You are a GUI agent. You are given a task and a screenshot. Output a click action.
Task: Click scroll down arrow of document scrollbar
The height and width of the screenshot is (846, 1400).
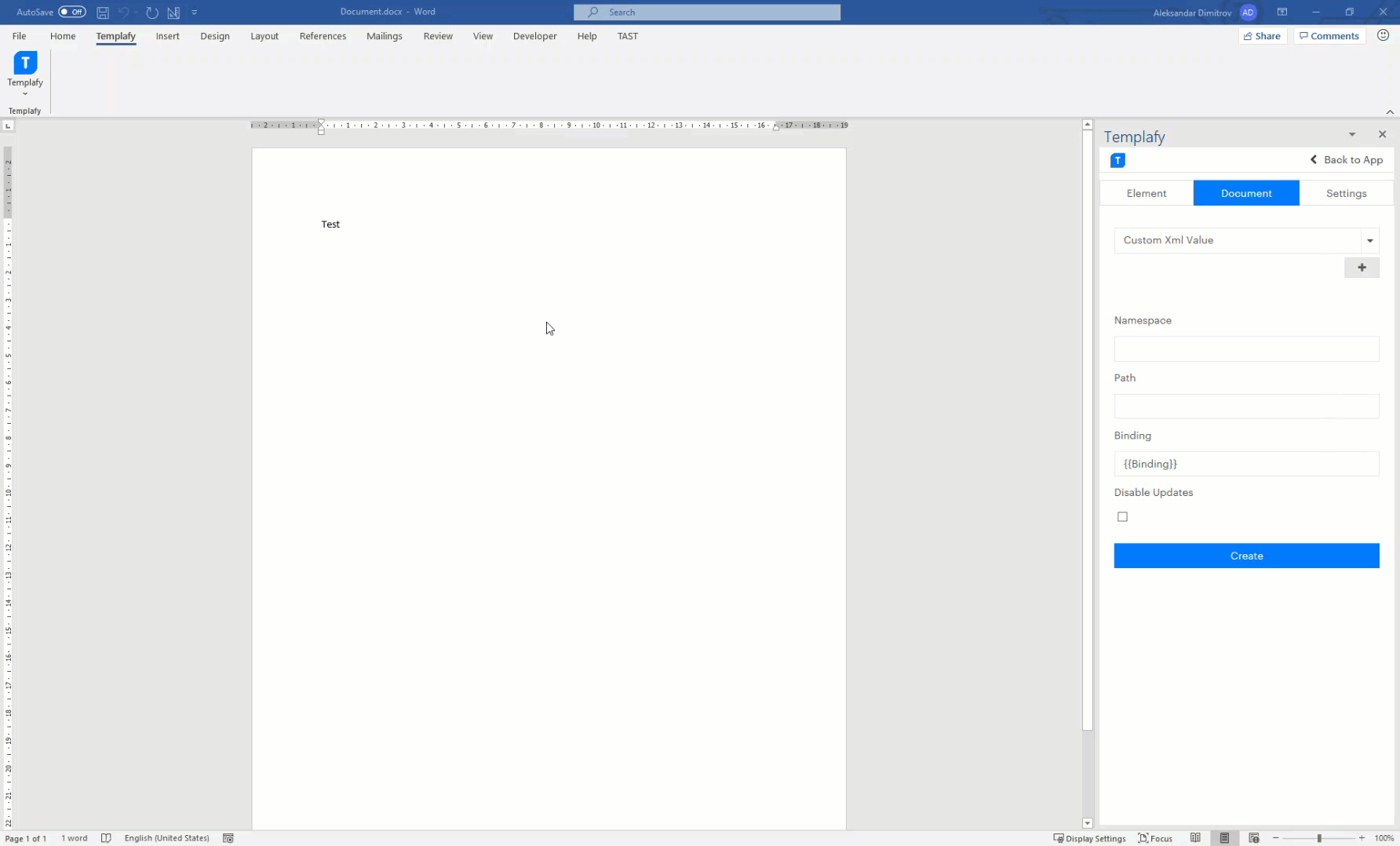1088,823
